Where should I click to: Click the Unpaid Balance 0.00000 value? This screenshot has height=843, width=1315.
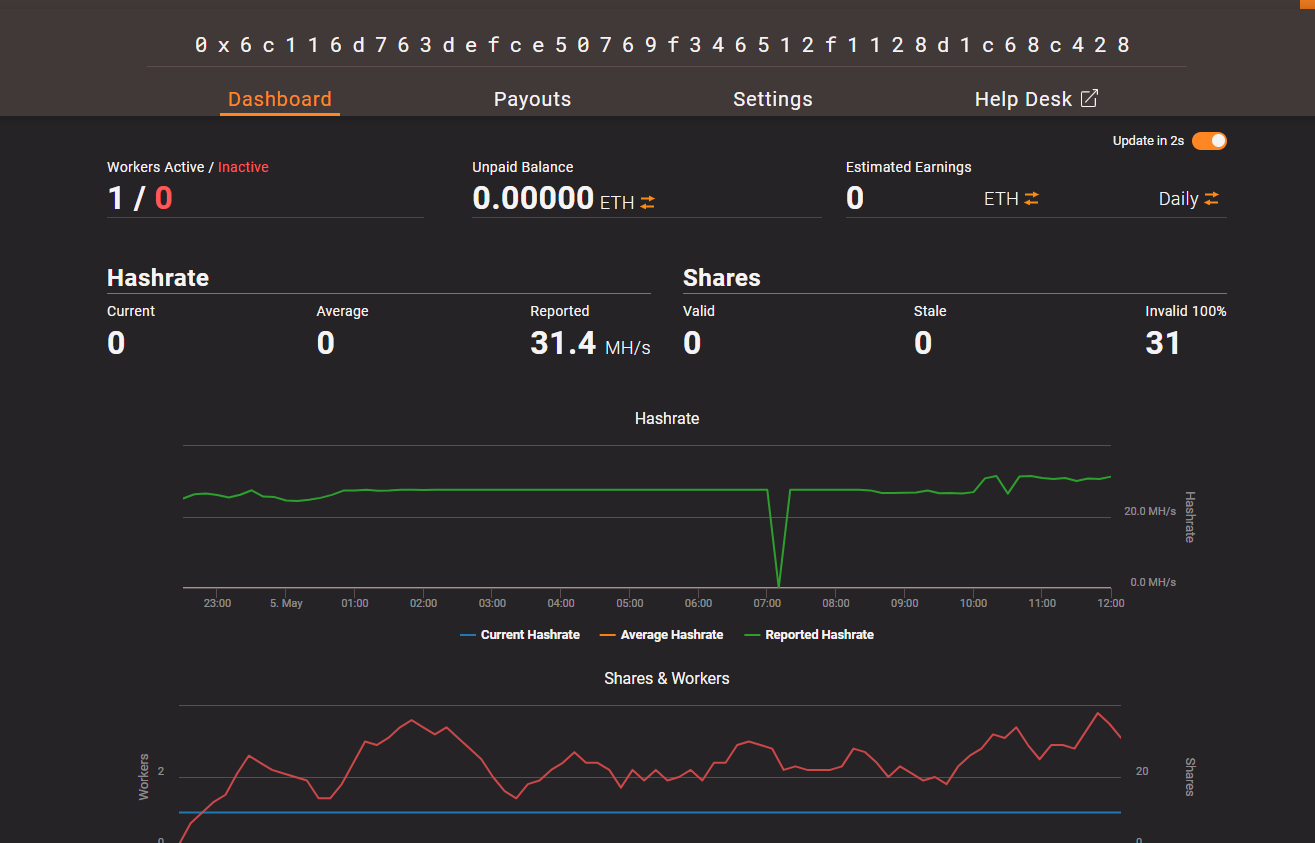point(533,198)
